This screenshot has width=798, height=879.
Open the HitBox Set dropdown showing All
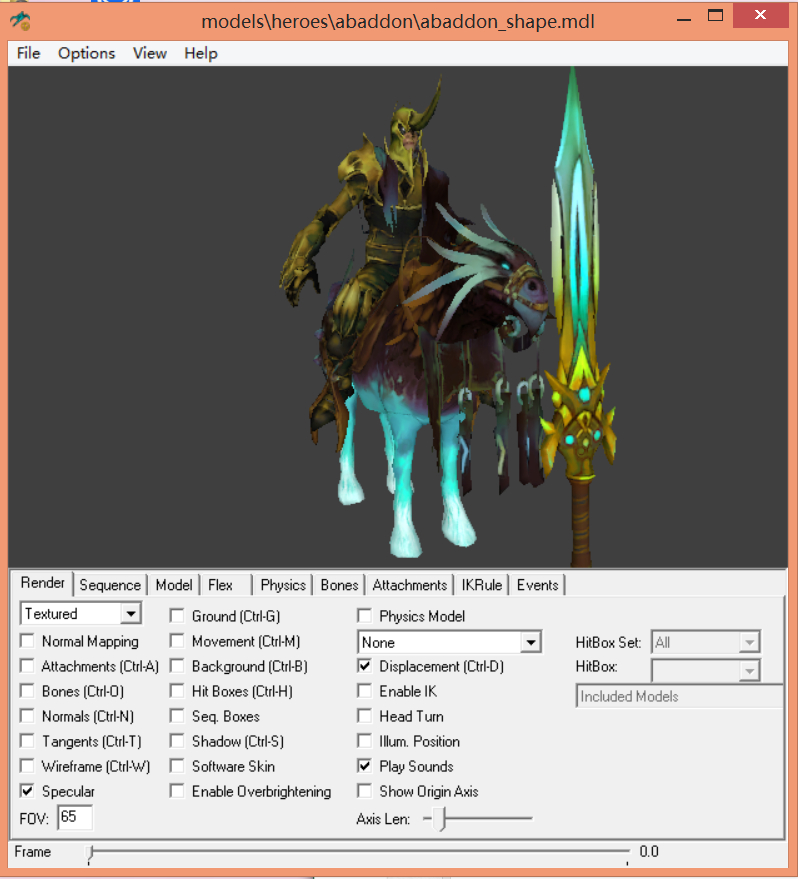pyautogui.click(x=749, y=642)
